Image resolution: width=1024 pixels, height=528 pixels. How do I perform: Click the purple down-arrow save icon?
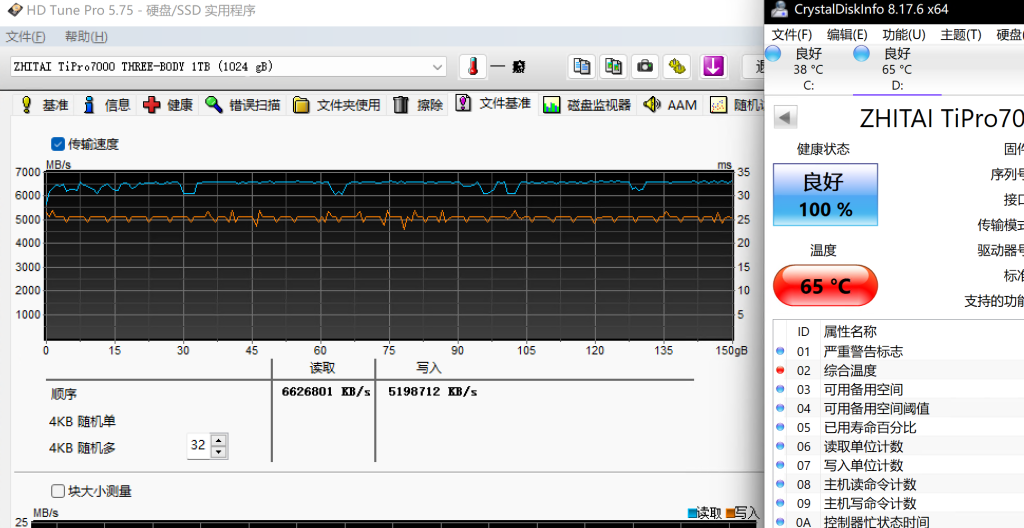(712, 66)
